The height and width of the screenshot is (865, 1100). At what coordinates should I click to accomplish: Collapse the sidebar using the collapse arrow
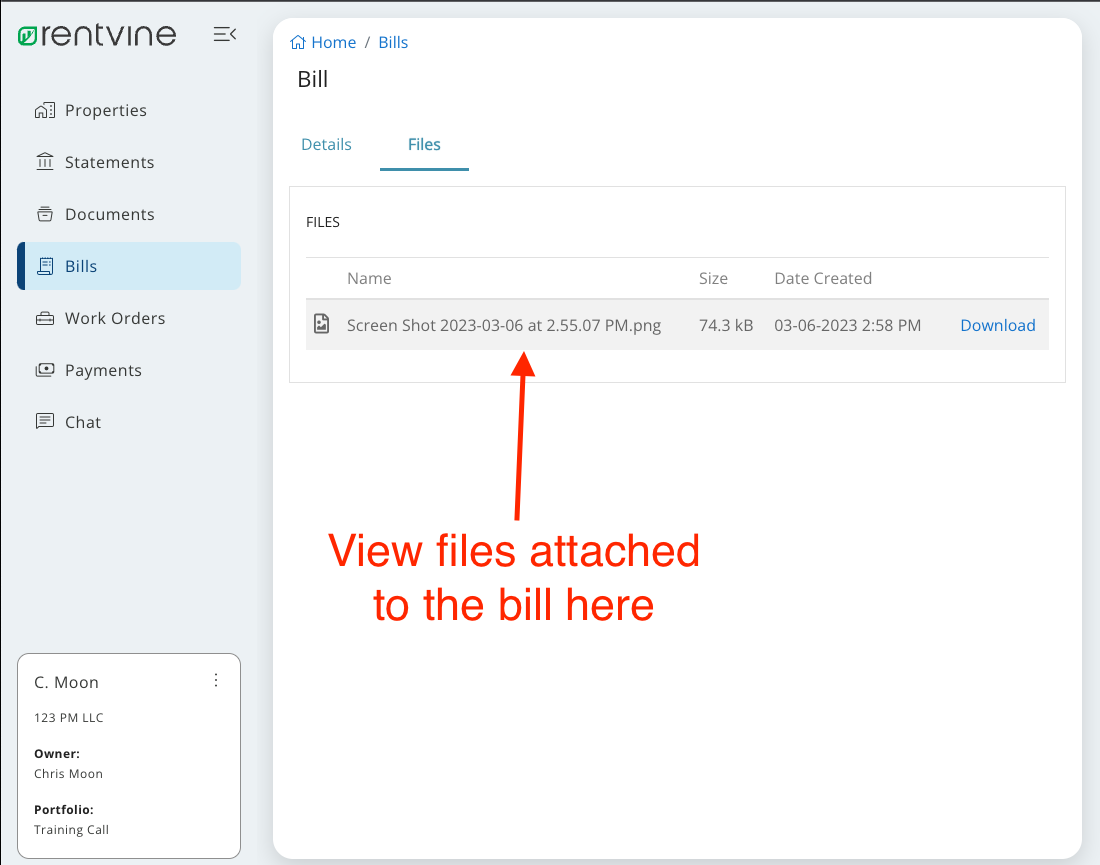click(x=224, y=33)
